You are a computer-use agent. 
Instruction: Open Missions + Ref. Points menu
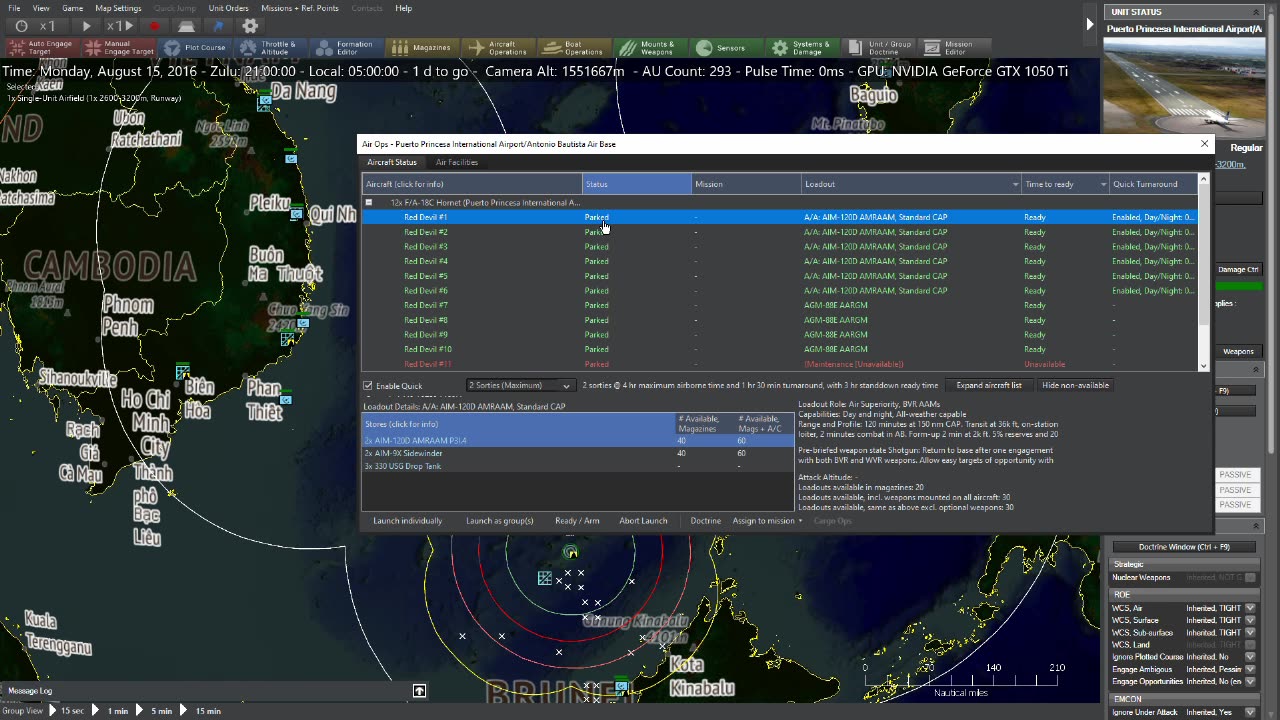300,8
